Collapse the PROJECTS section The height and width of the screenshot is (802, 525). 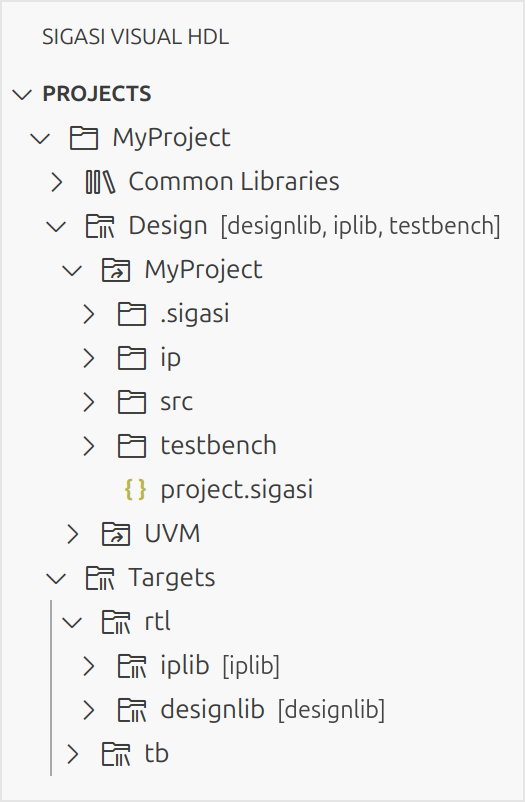(x=22, y=94)
